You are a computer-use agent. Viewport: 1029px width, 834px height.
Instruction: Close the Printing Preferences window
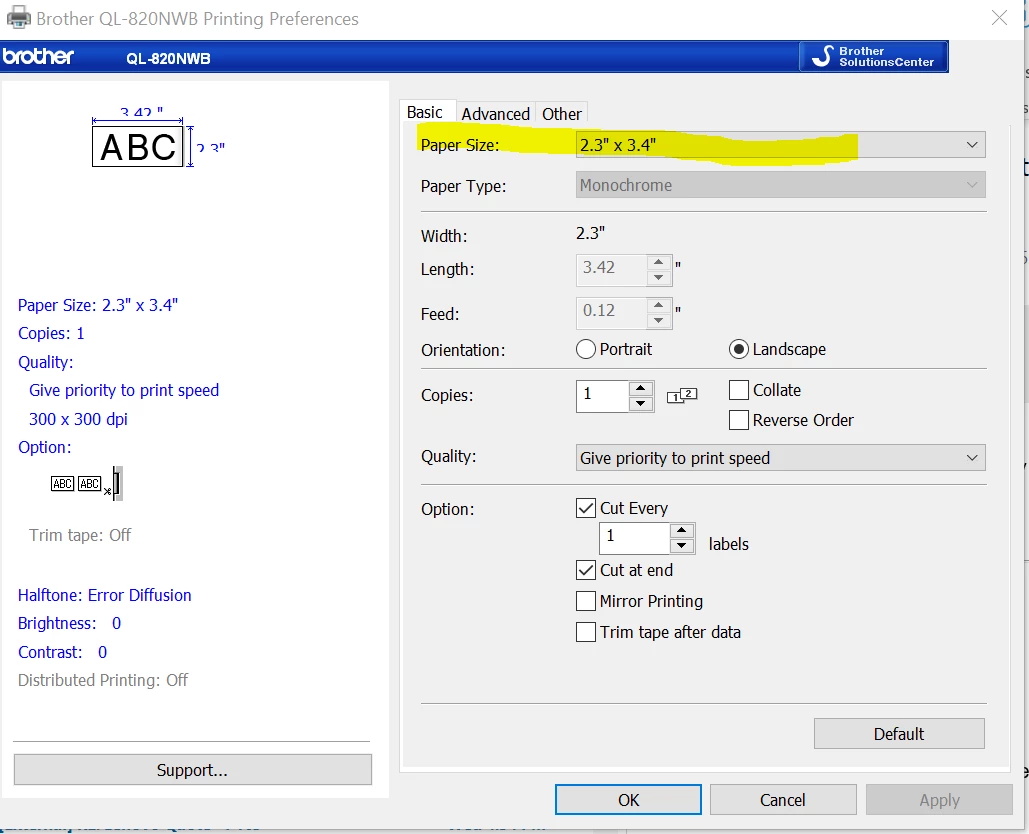point(999,18)
